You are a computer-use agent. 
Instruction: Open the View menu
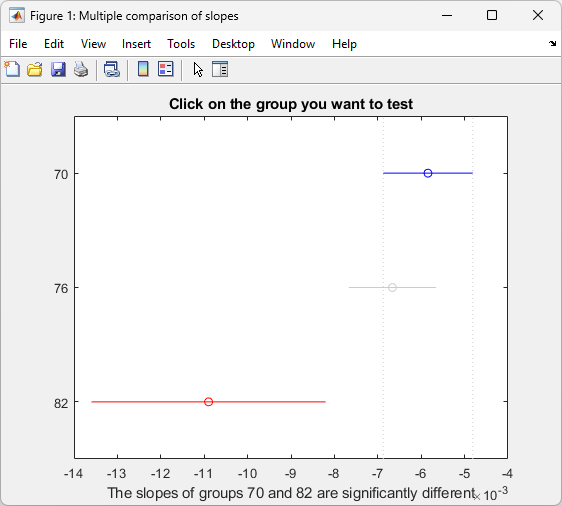93,44
